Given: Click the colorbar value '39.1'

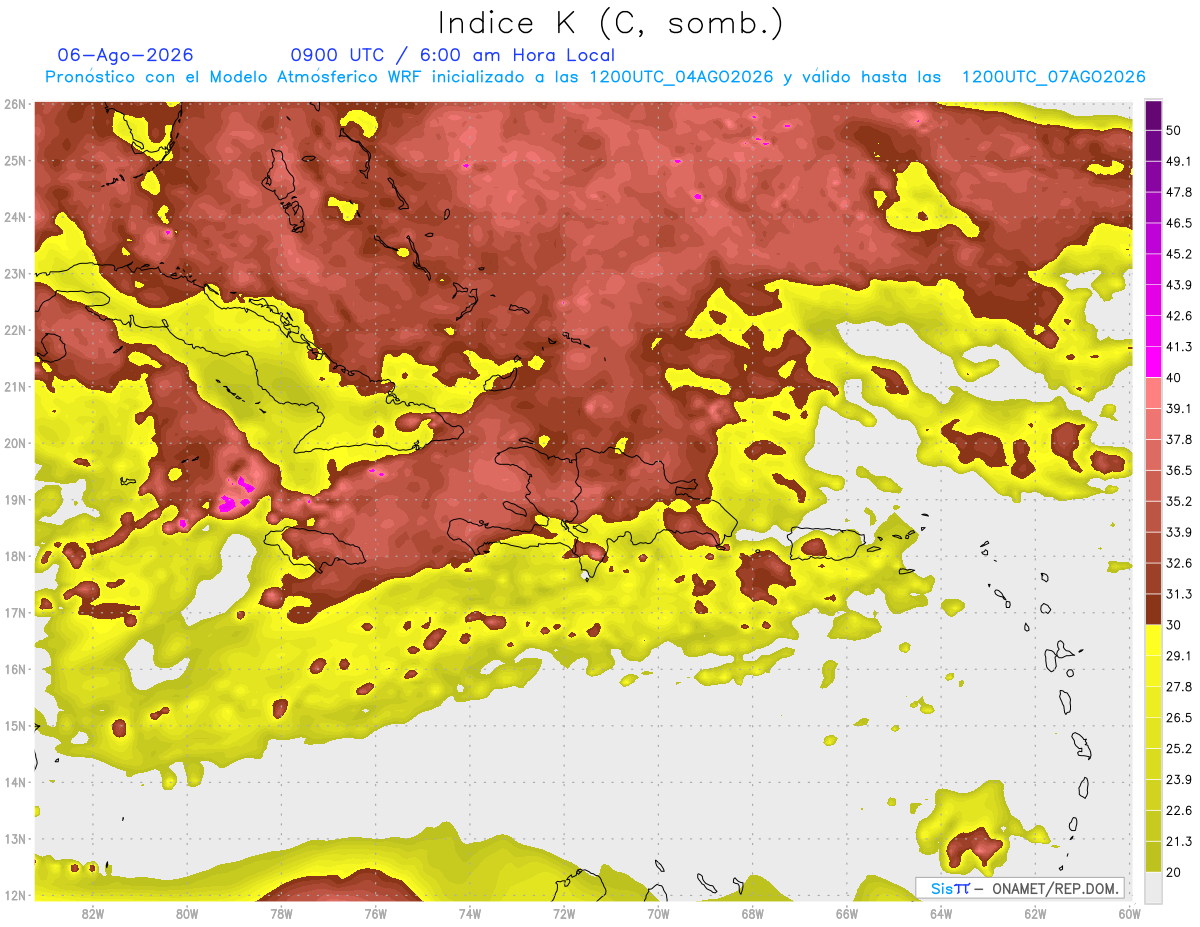Looking at the screenshot, I should [1179, 409].
